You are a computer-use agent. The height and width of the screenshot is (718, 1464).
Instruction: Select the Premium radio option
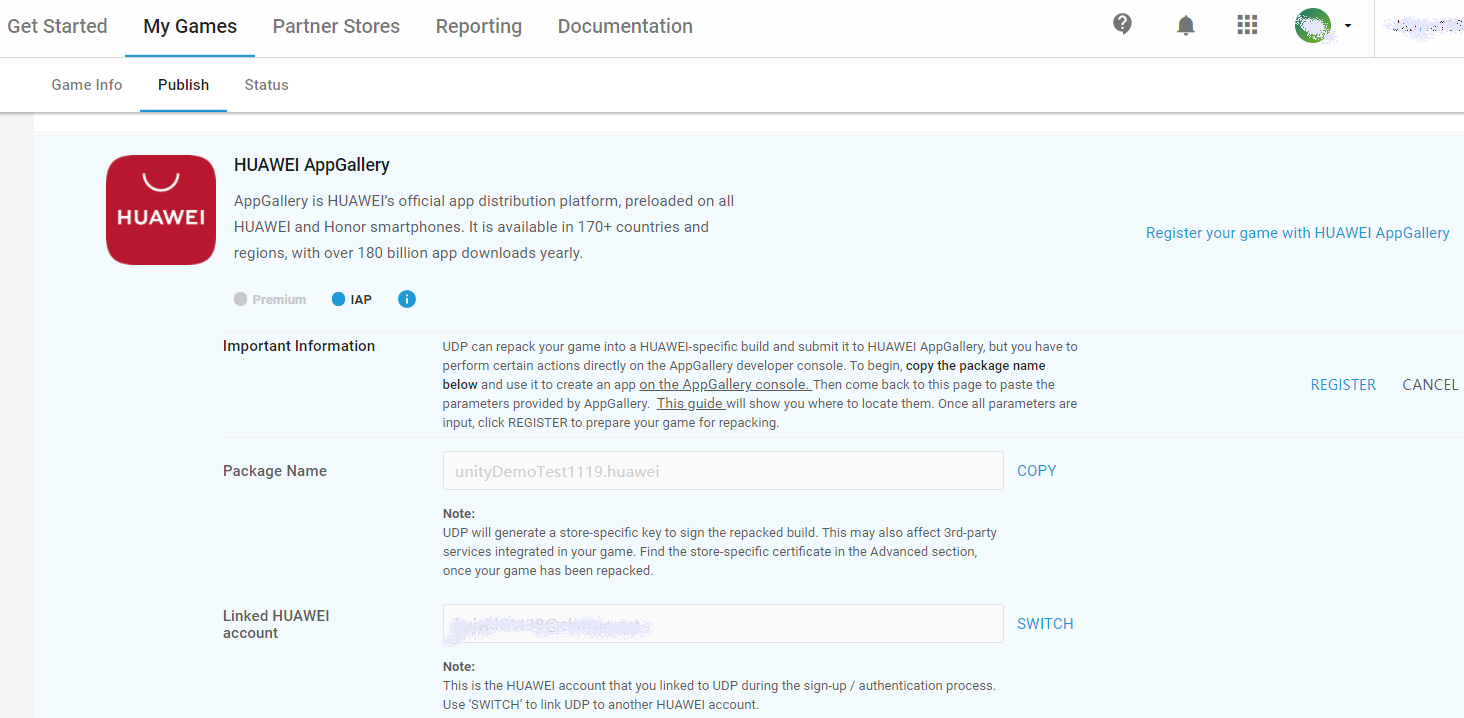pyautogui.click(x=240, y=299)
